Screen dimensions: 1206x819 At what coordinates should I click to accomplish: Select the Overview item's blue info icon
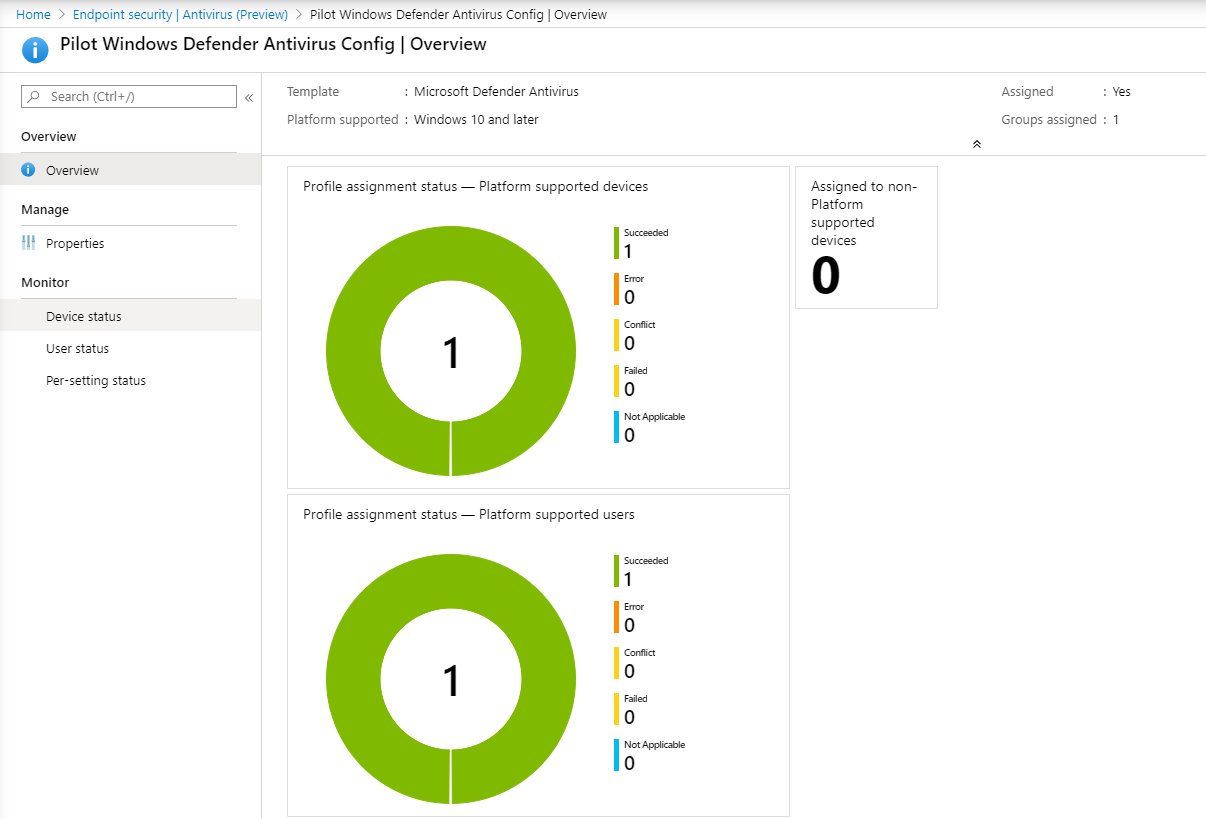(x=30, y=169)
